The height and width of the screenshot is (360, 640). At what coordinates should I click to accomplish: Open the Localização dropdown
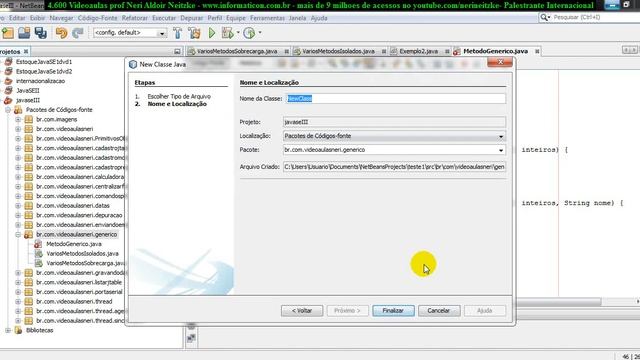[501, 136]
